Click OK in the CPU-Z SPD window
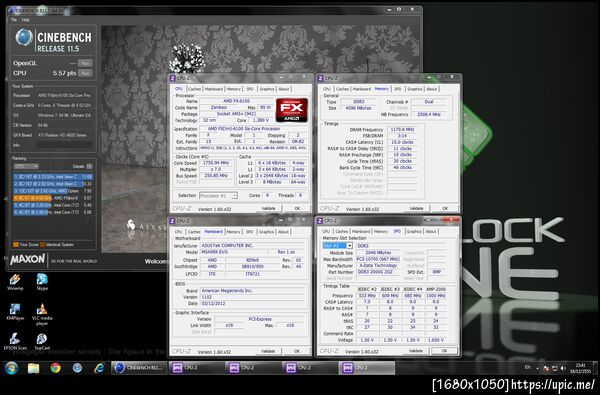Image resolution: width=600 pixels, height=395 pixels. pos(445,351)
